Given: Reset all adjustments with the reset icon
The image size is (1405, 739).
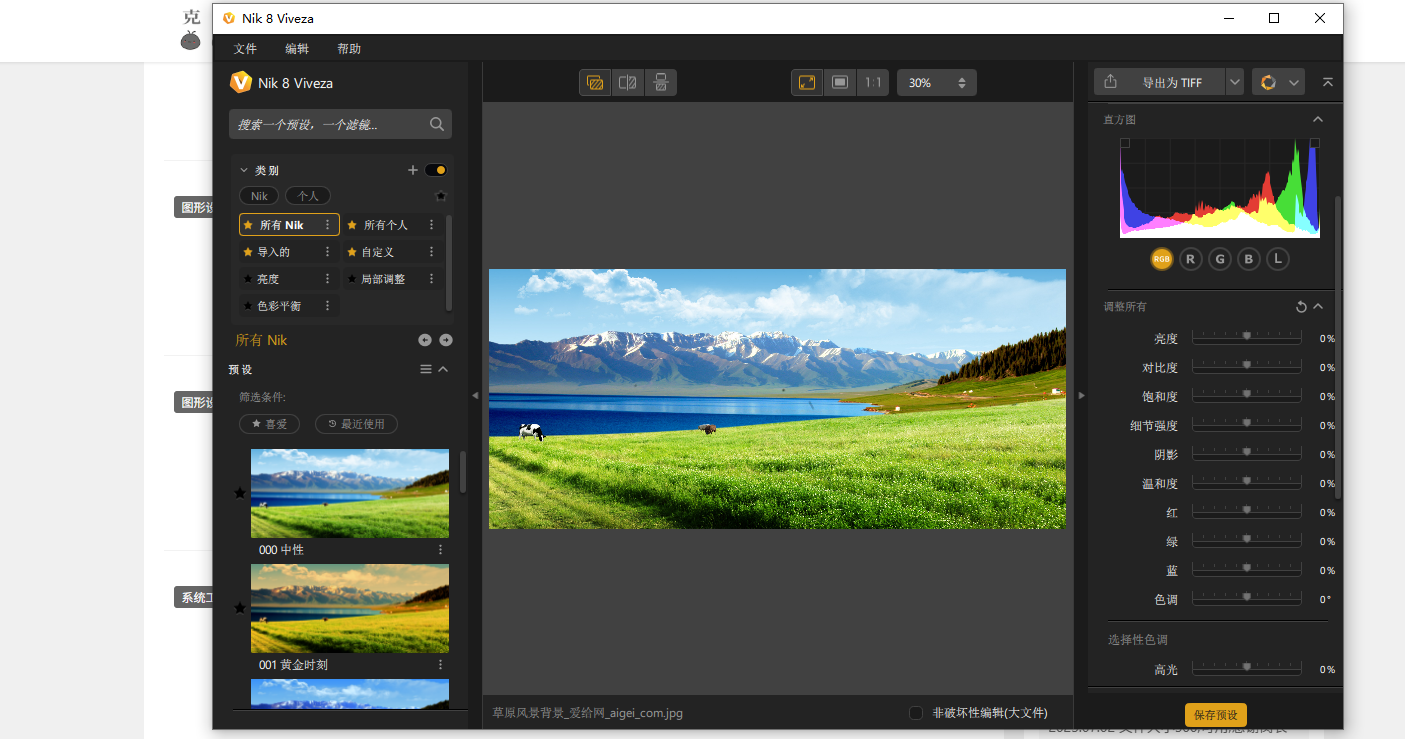Looking at the screenshot, I should tap(1301, 307).
